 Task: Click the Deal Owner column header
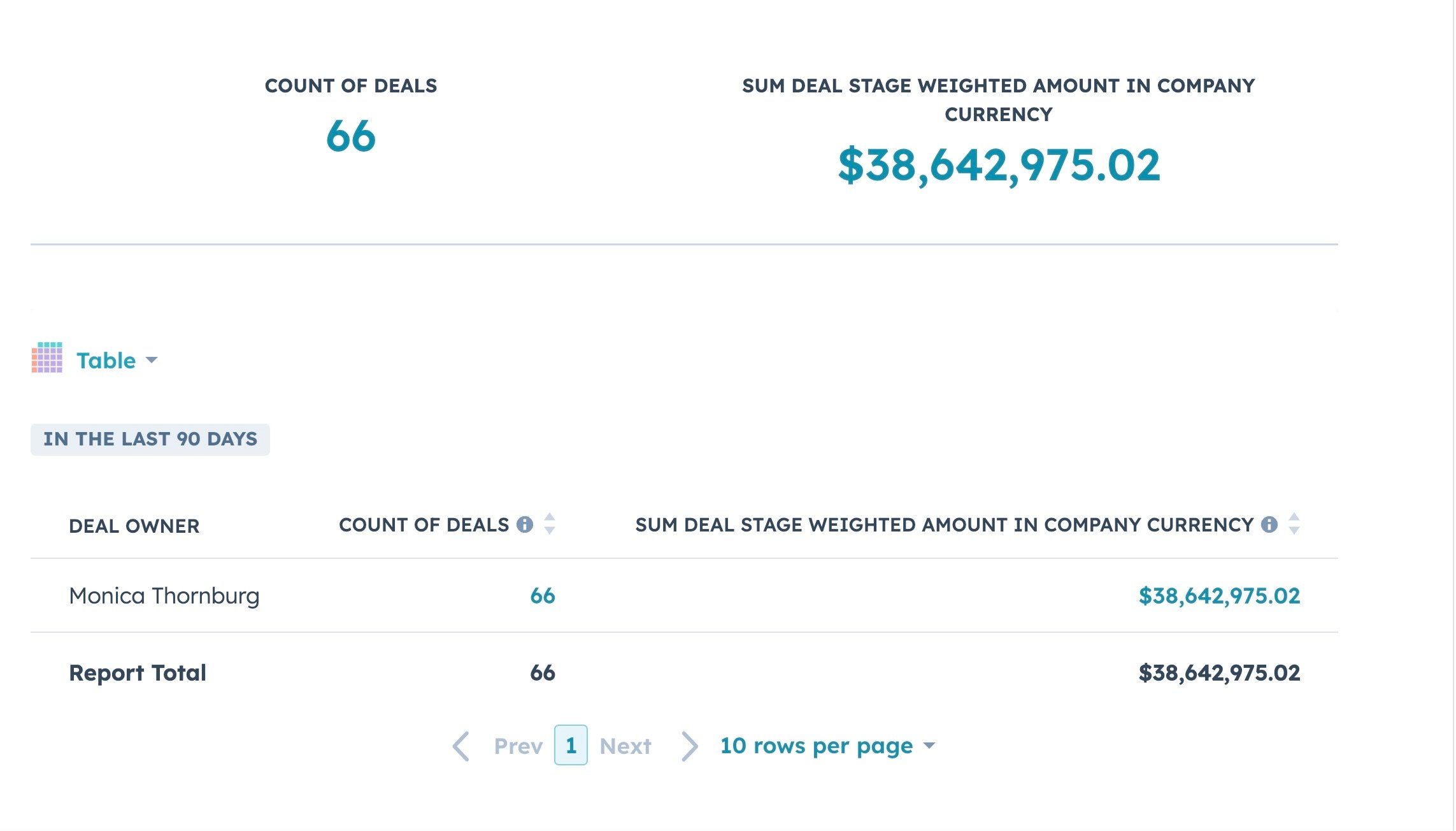click(134, 526)
